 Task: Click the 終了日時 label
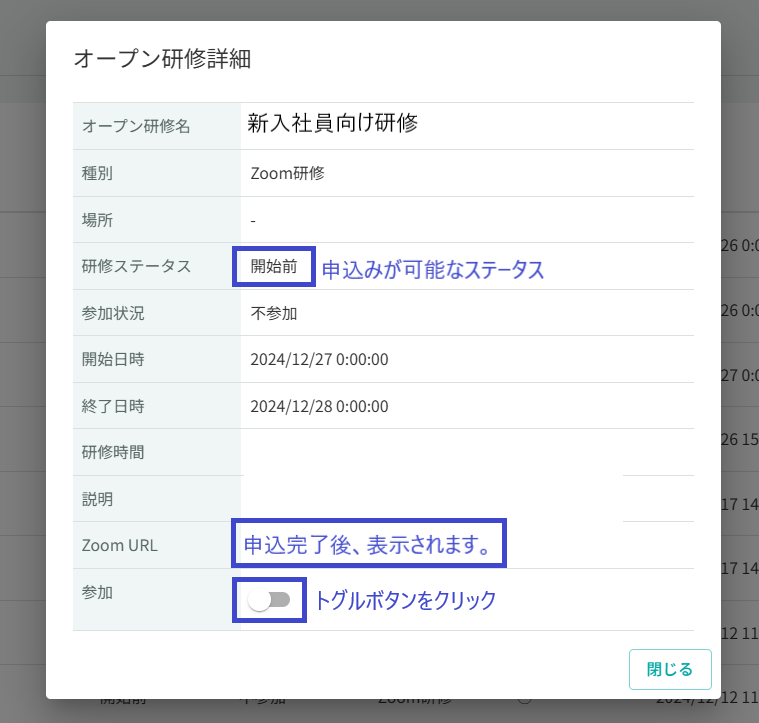[113, 407]
